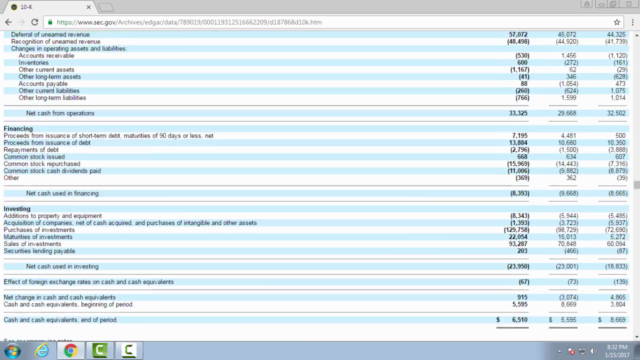Launch Internet Explorer from the taskbar

point(42,351)
